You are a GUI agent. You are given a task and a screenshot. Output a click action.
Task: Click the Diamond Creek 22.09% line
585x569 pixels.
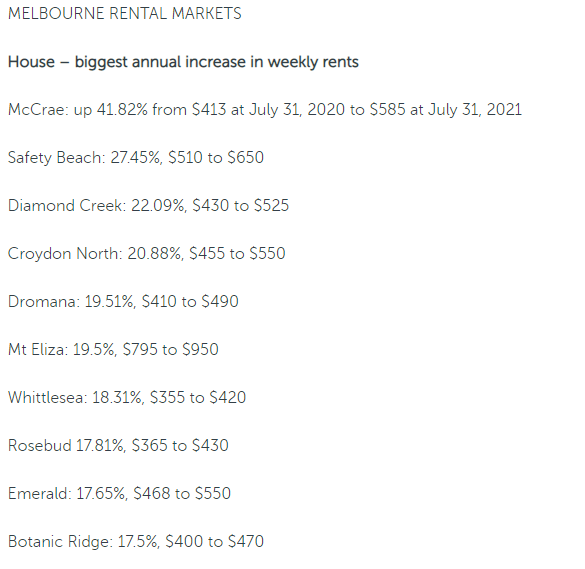148,206
